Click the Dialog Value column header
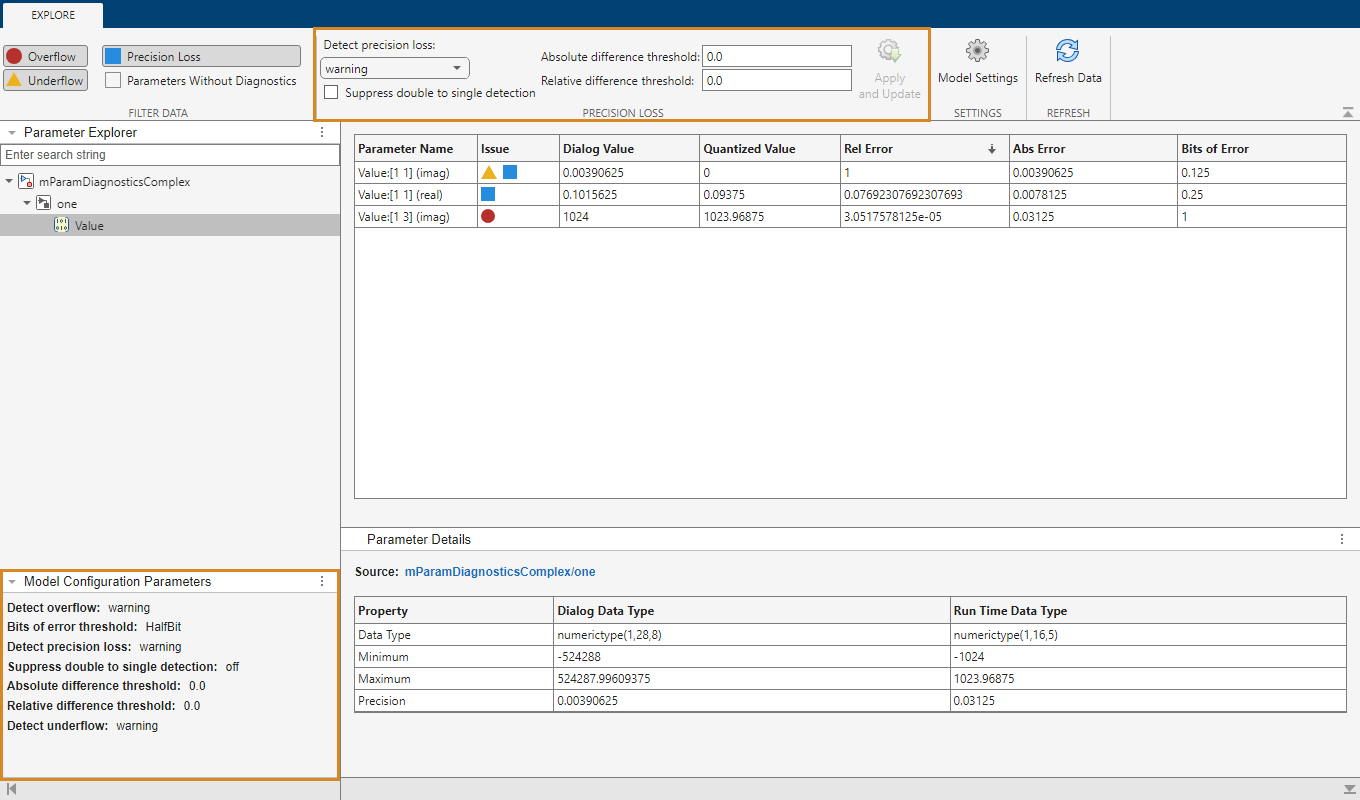This screenshot has height=800, width=1360. (629, 149)
